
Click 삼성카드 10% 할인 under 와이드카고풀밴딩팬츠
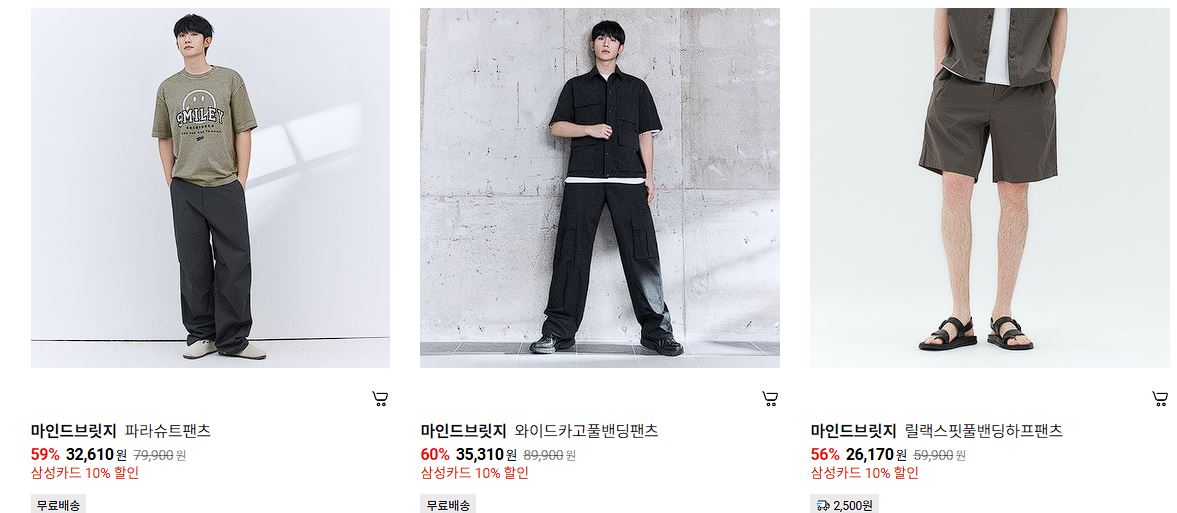click(474, 473)
